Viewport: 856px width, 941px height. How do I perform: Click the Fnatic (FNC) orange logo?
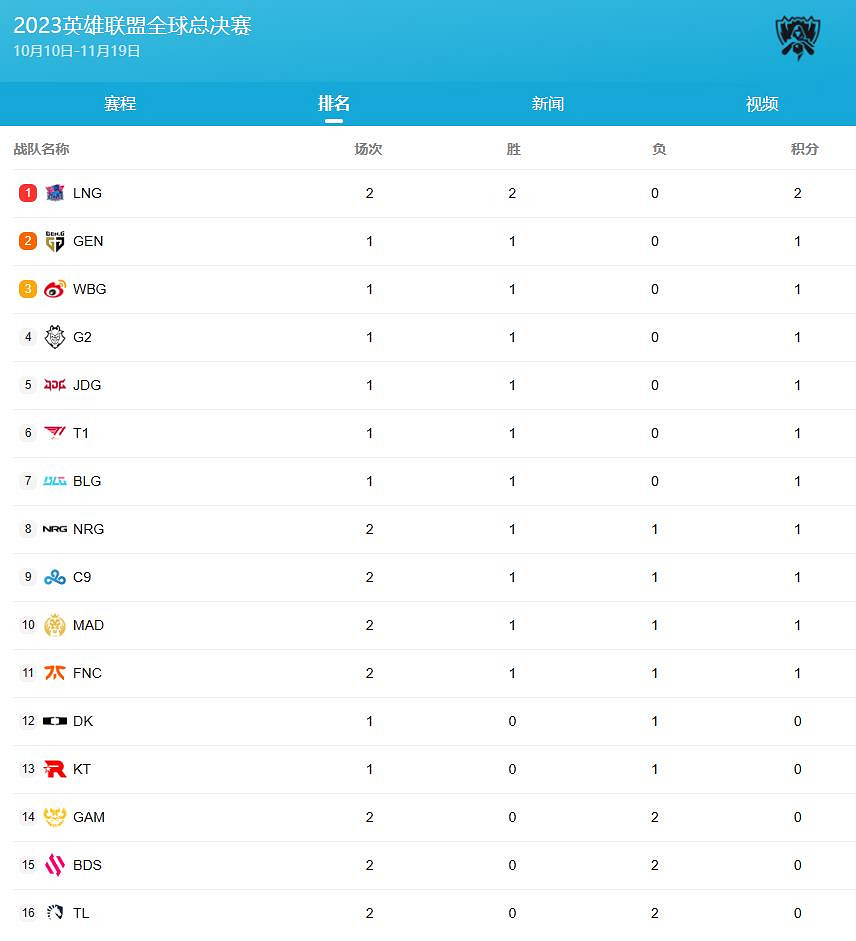pyautogui.click(x=55, y=673)
